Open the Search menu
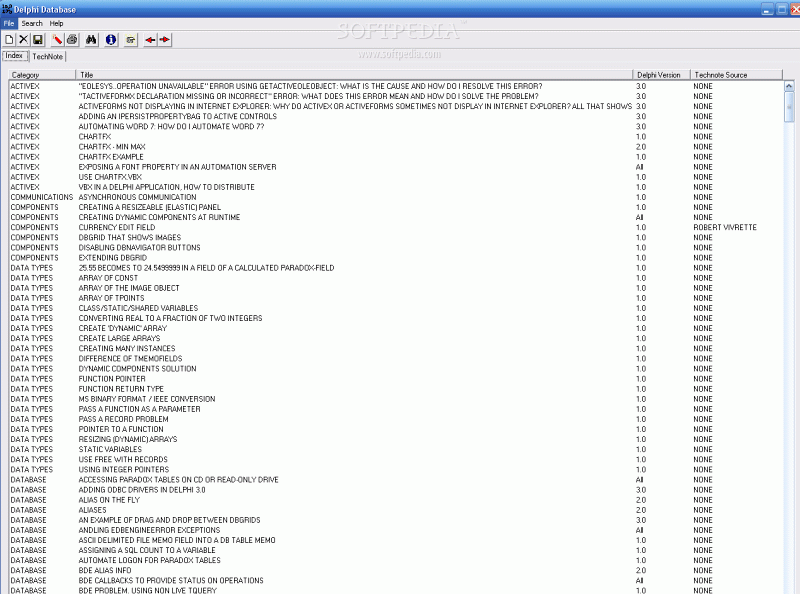Screen dimensions: 800x594 32,23
